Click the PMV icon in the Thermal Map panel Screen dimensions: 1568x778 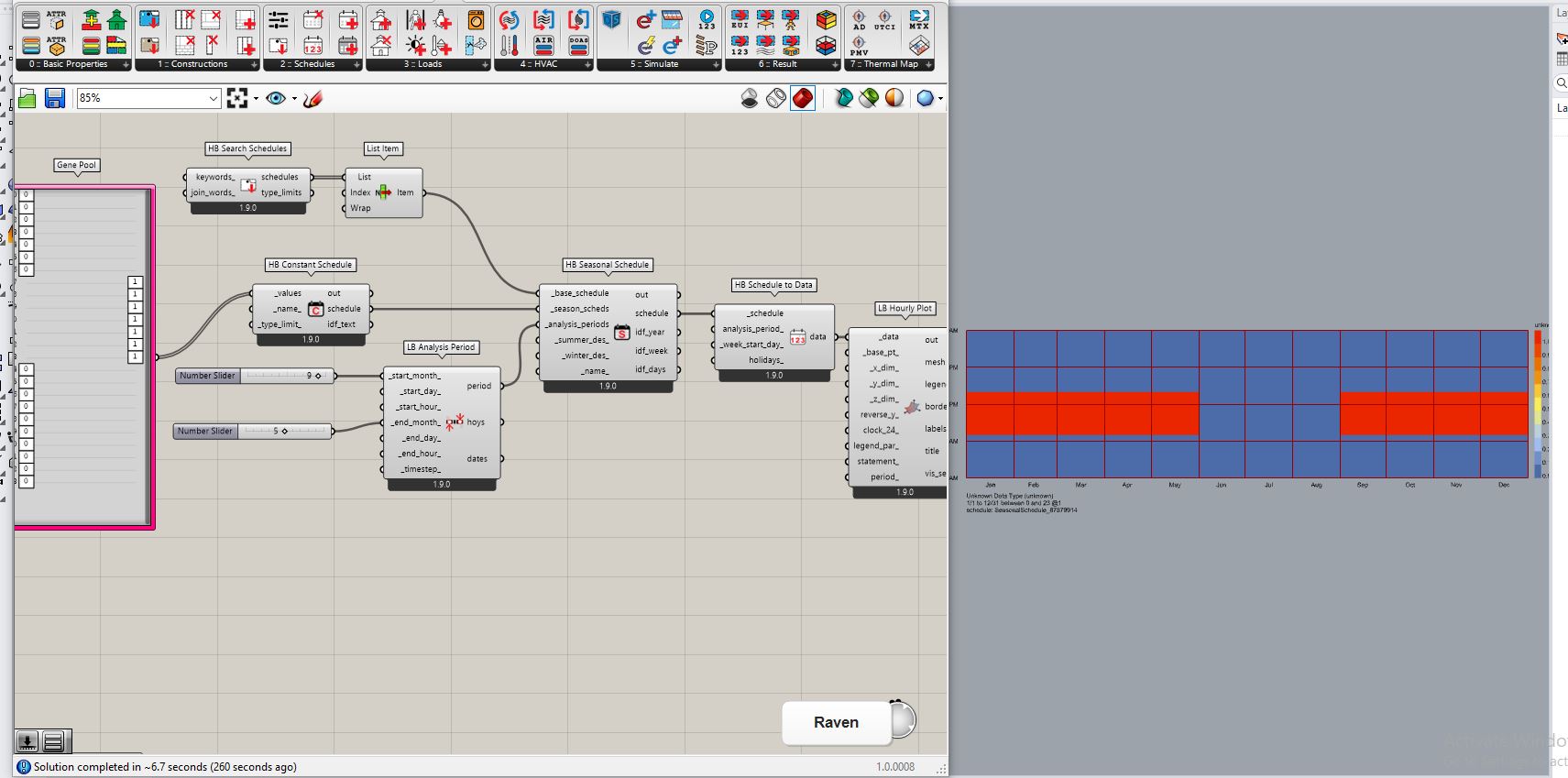click(x=859, y=45)
